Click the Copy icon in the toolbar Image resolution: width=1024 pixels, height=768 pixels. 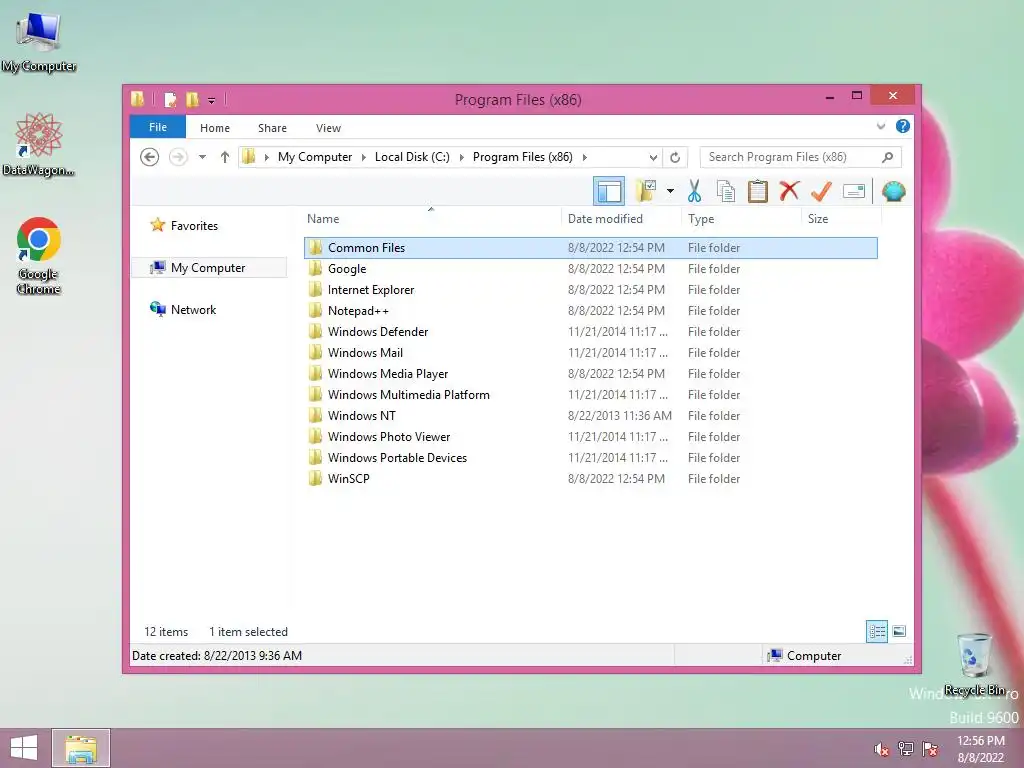point(726,191)
